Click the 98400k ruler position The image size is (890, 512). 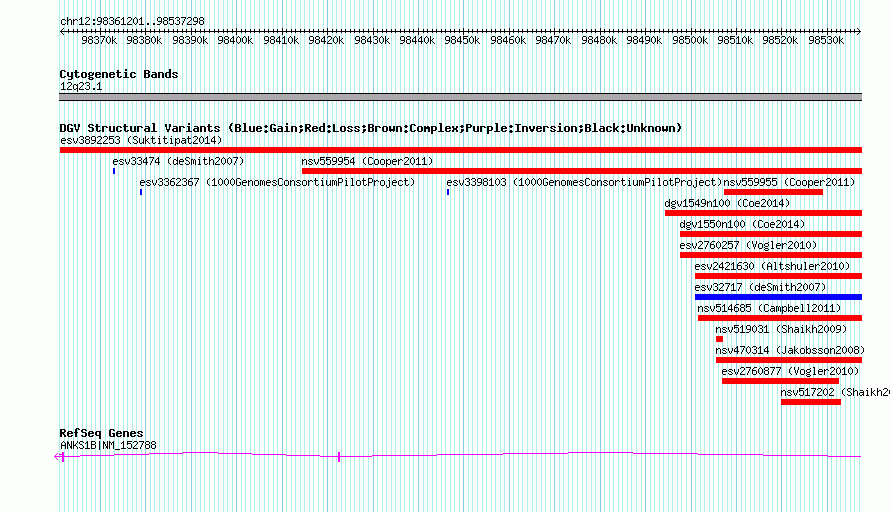(235, 40)
